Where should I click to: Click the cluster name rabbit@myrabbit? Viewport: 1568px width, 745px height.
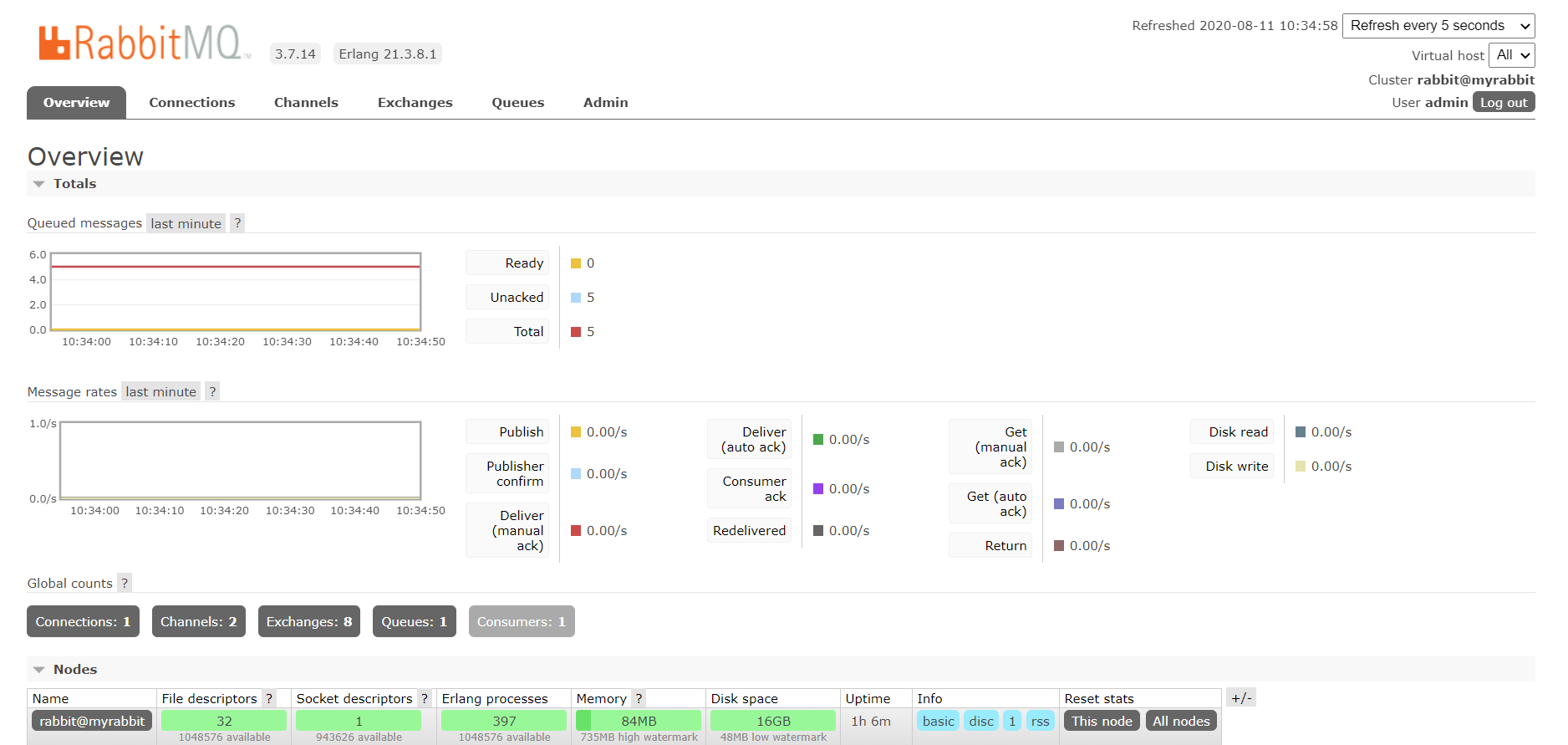1475,80
